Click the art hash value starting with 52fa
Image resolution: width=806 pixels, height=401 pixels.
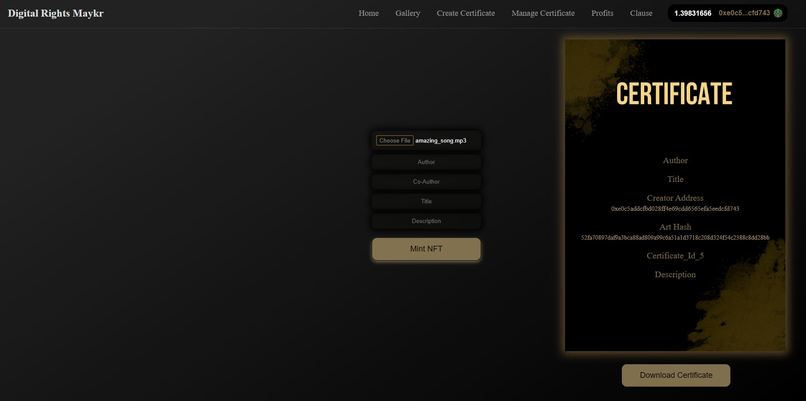coord(675,238)
